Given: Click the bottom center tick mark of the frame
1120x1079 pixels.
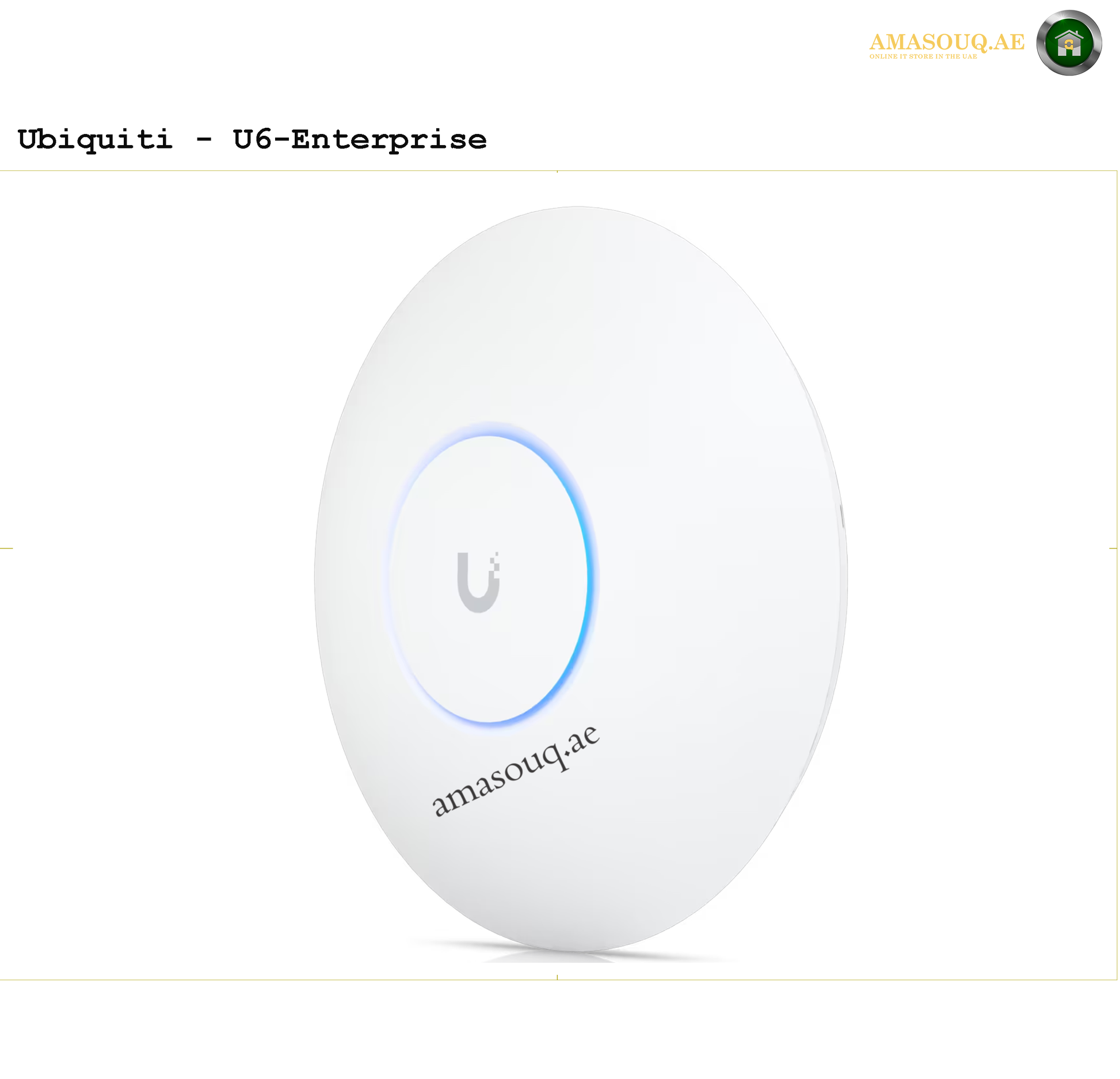Looking at the screenshot, I should pyautogui.click(x=557, y=977).
